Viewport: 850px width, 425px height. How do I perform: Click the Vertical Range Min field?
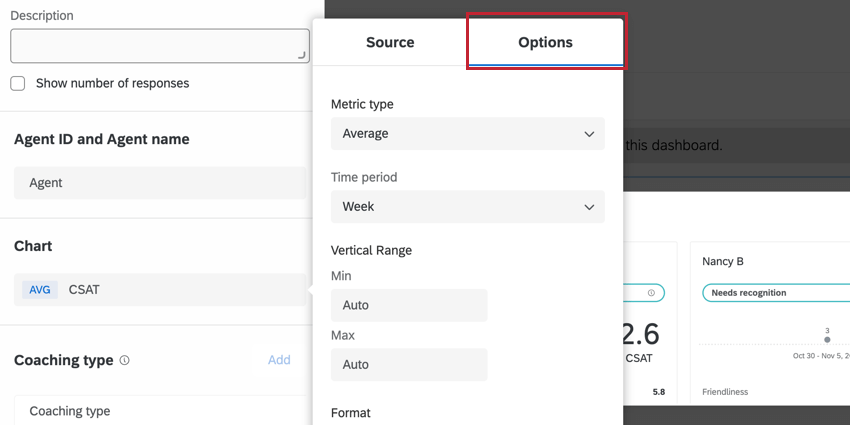pos(409,305)
